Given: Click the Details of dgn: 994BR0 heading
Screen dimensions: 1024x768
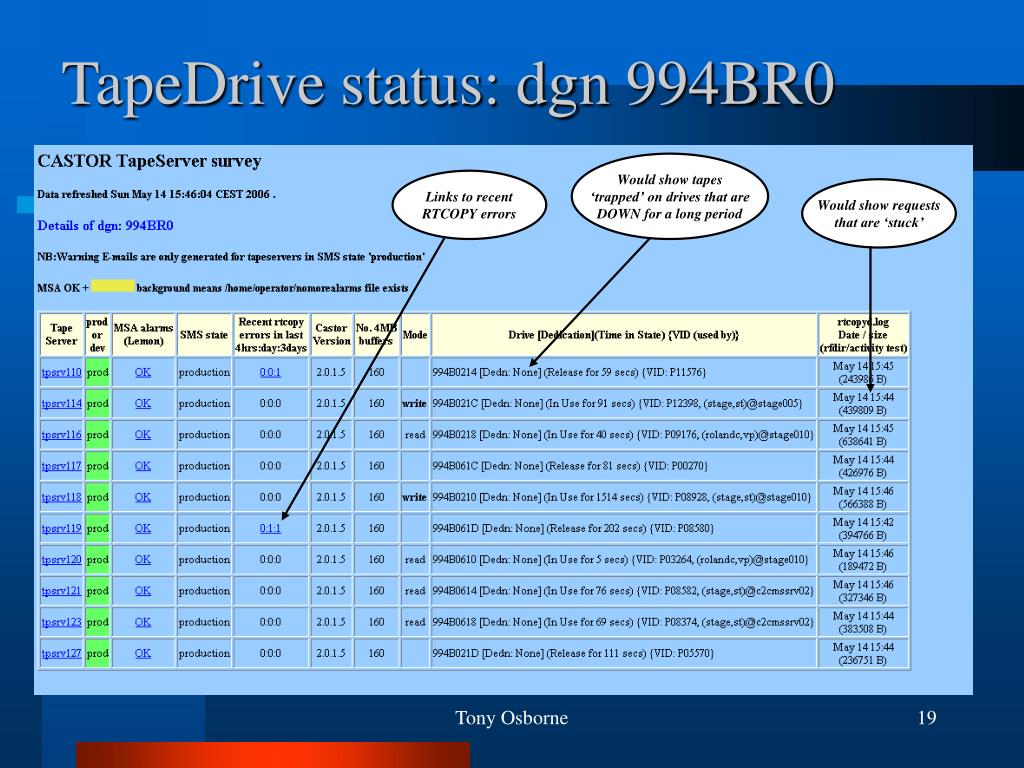Looking at the screenshot, I should (105, 226).
